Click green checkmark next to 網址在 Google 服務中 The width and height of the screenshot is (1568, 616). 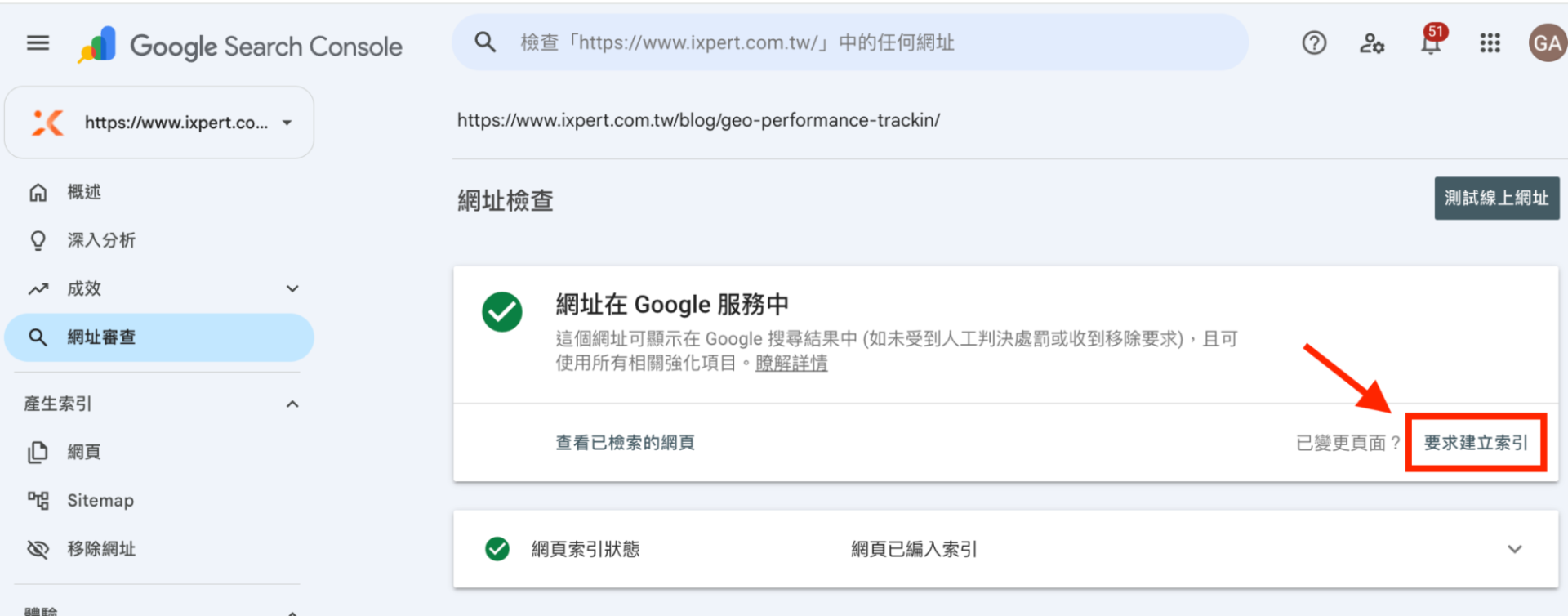(x=502, y=312)
